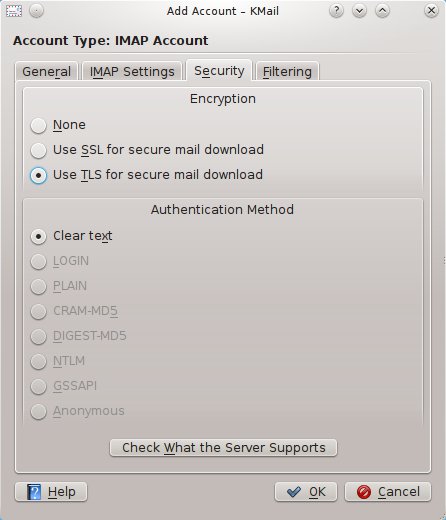Click the minimize down-arrow titlebar icon
This screenshot has height=520, width=446.
click(359, 11)
